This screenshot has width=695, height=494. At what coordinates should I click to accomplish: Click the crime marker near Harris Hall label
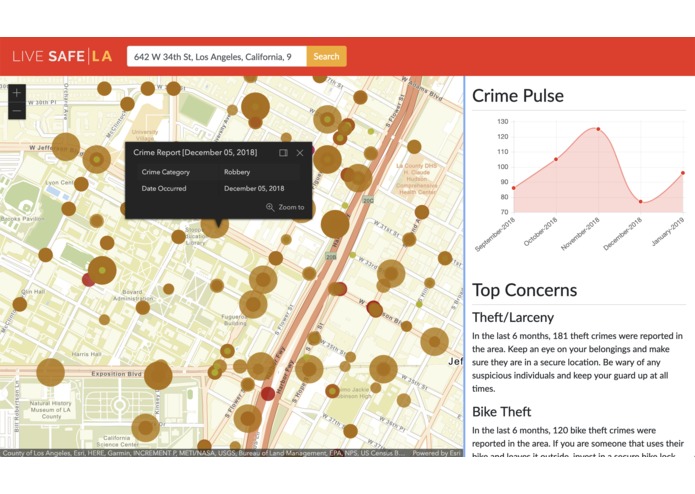point(104,319)
